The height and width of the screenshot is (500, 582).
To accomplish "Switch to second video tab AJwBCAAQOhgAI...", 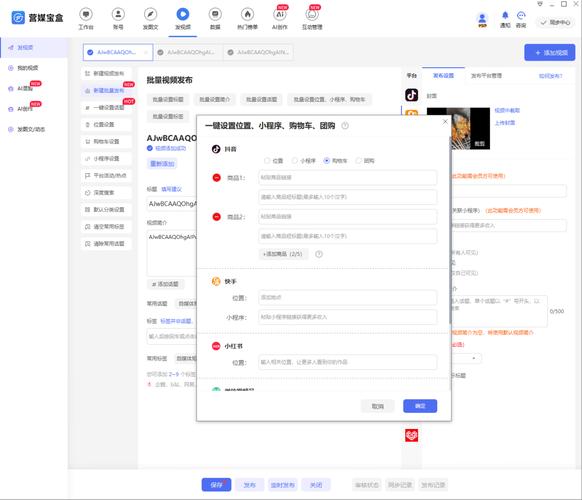I will 187,52.
